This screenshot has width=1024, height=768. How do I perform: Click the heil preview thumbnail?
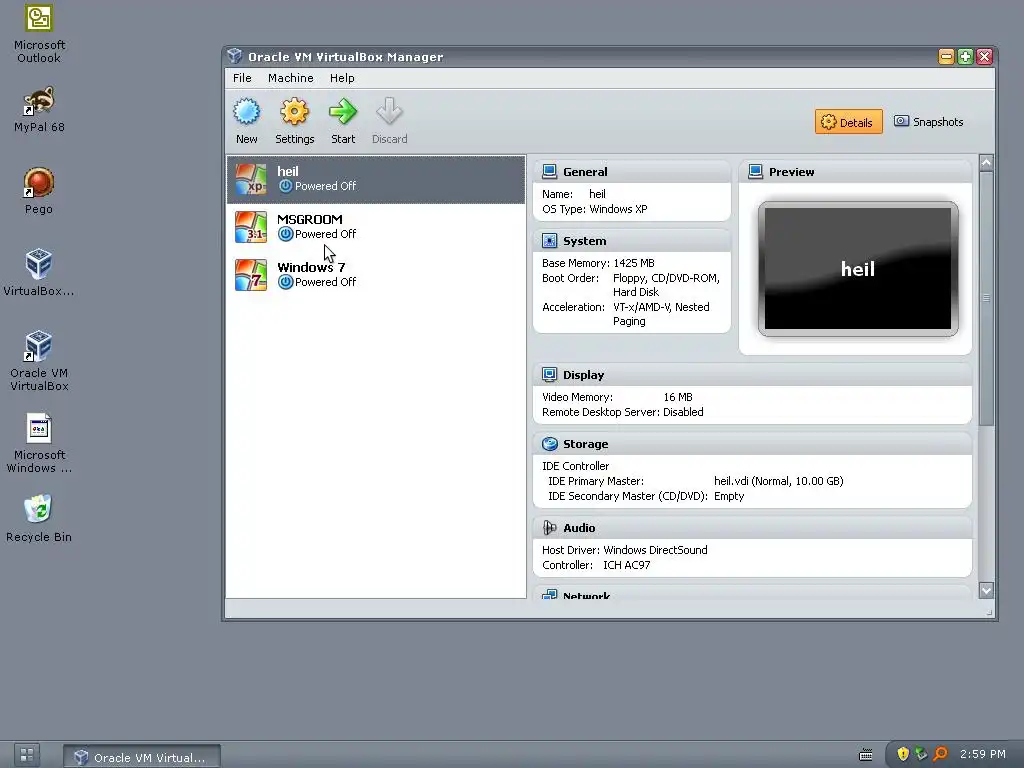click(x=857, y=268)
